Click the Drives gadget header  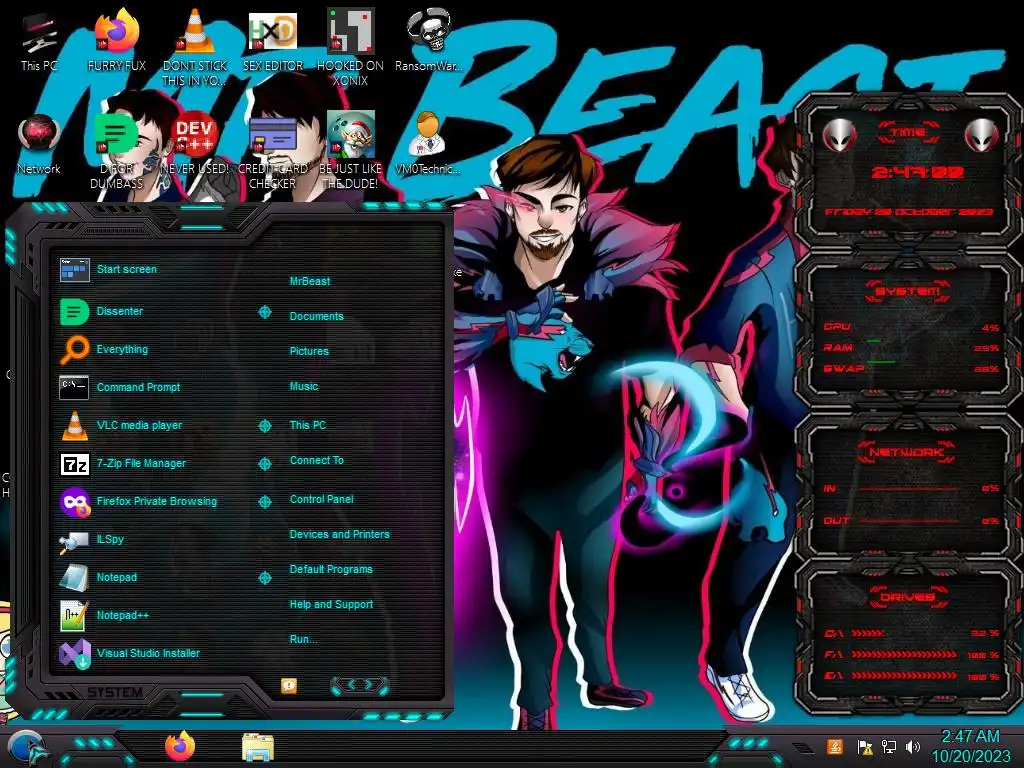click(906, 597)
